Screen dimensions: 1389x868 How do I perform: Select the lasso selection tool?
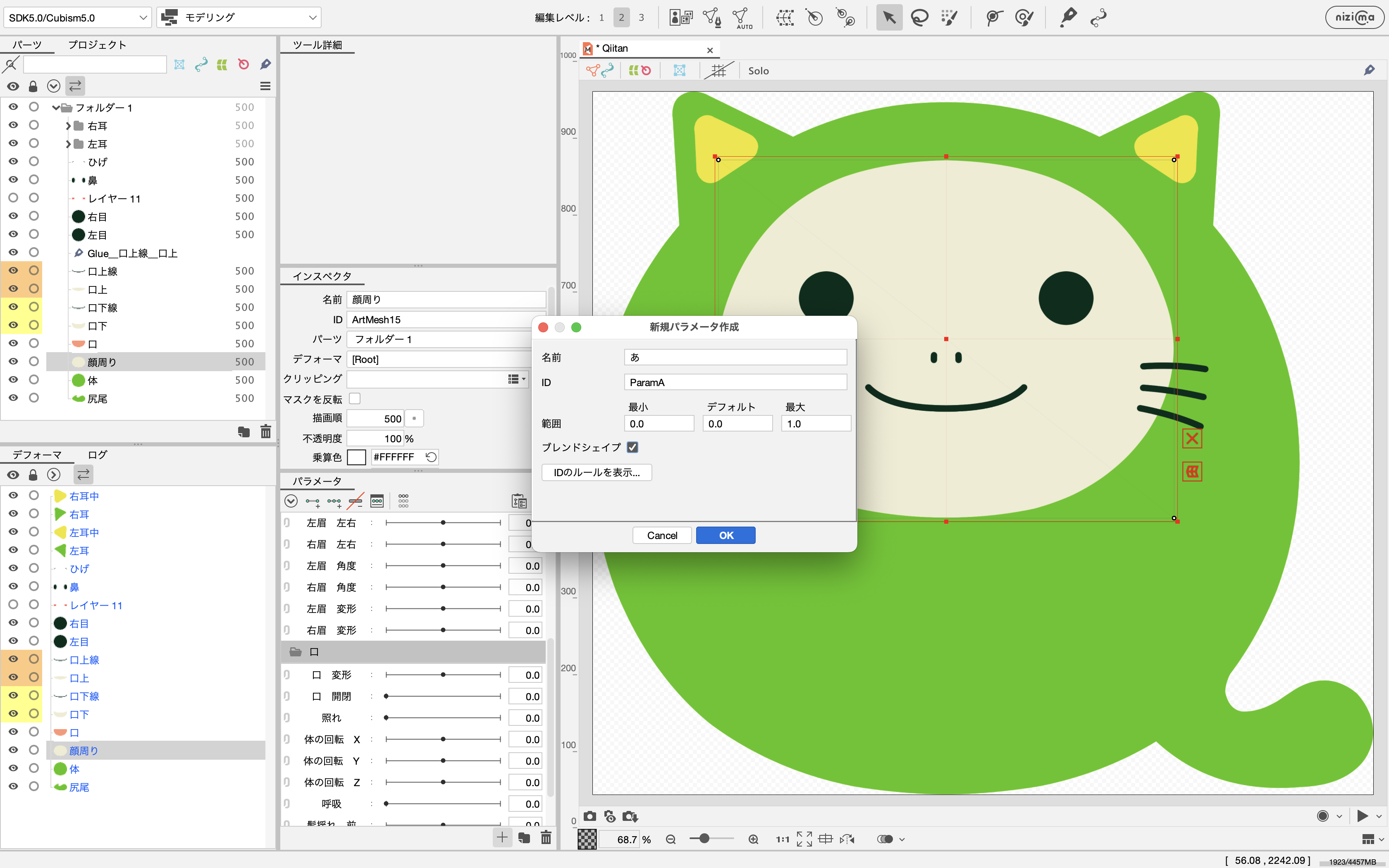[x=919, y=17]
